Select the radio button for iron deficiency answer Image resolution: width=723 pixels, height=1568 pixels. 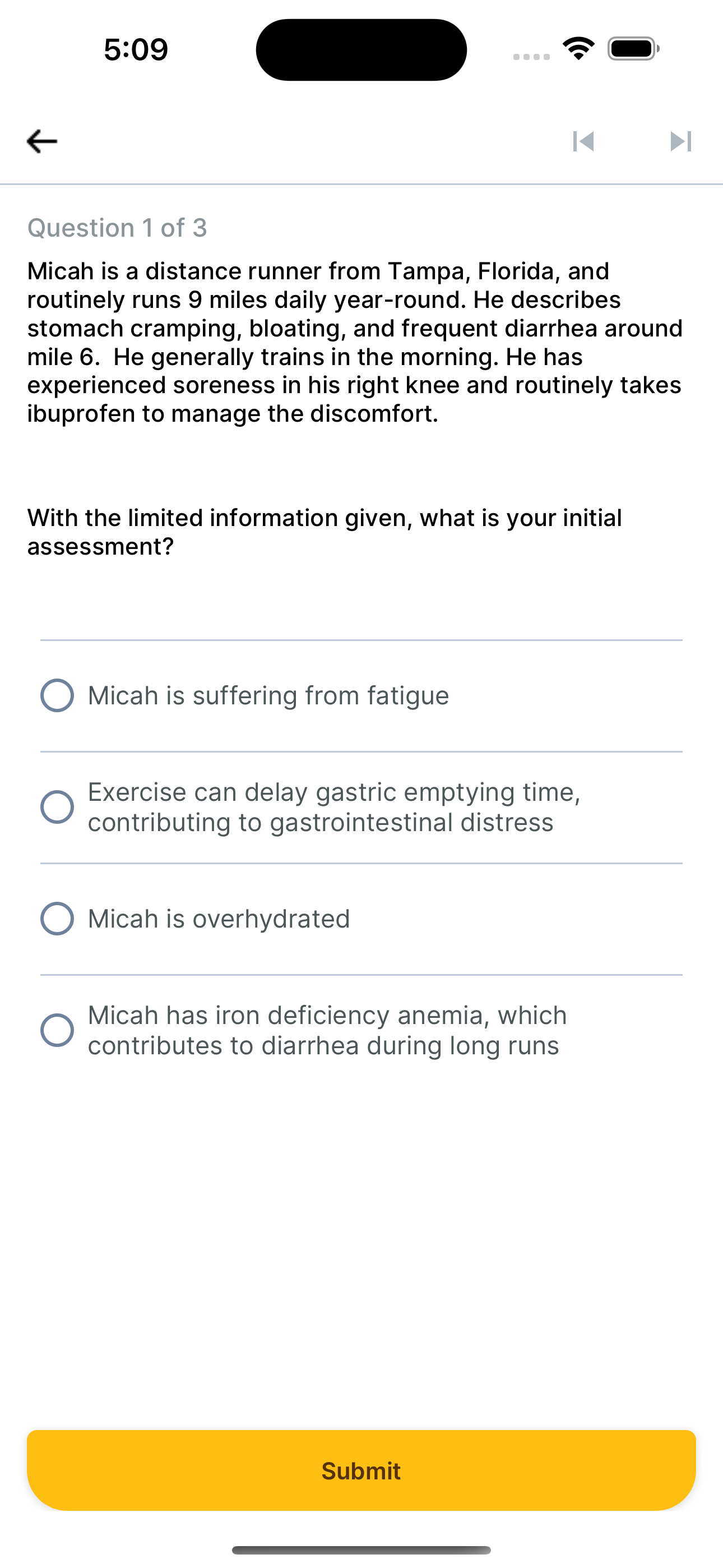pos(57,1030)
